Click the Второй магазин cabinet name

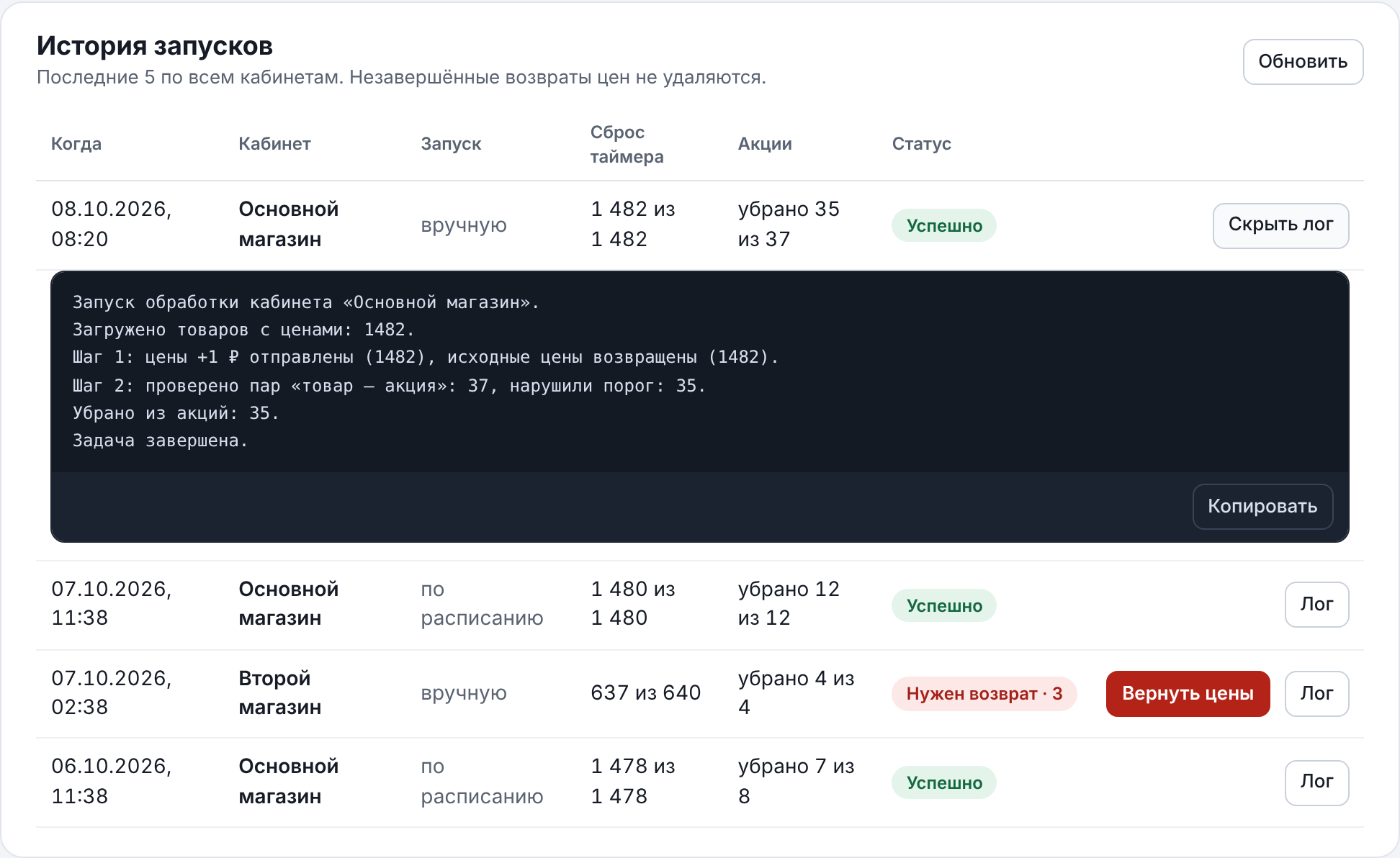(x=279, y=692)
